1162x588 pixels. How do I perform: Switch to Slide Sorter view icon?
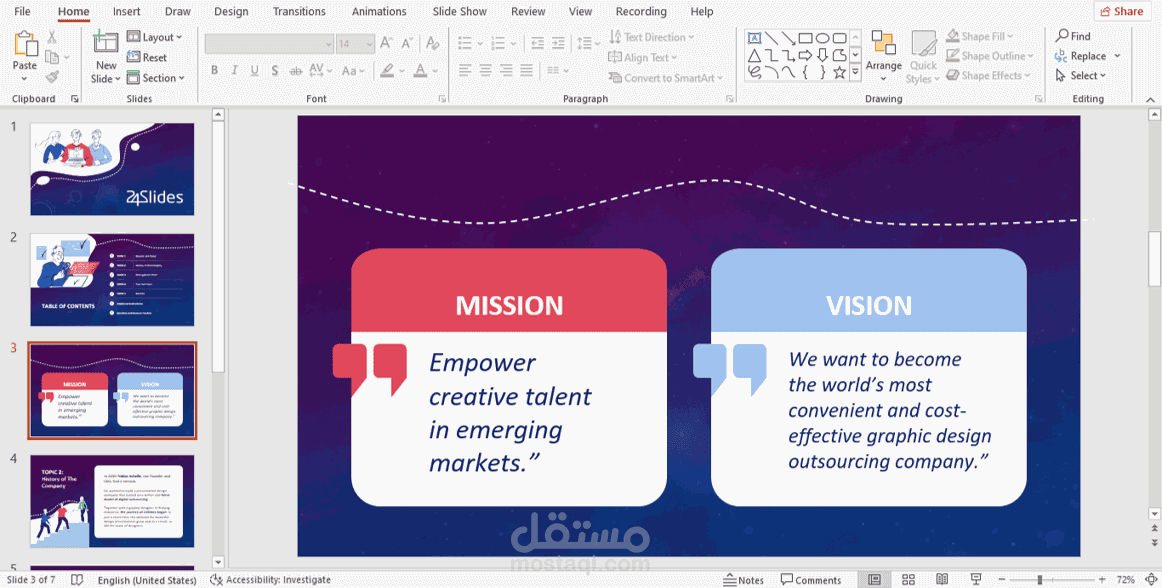pos(909,580)
